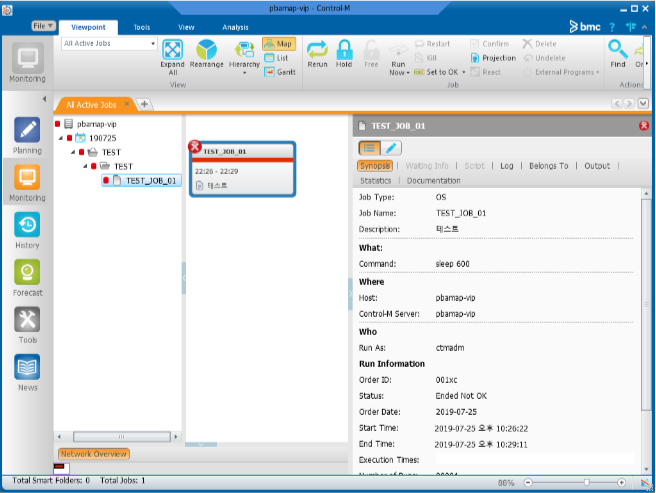Screen dimensions: 656x493
Task: Open the Log tab in job details
Action: 506,166
